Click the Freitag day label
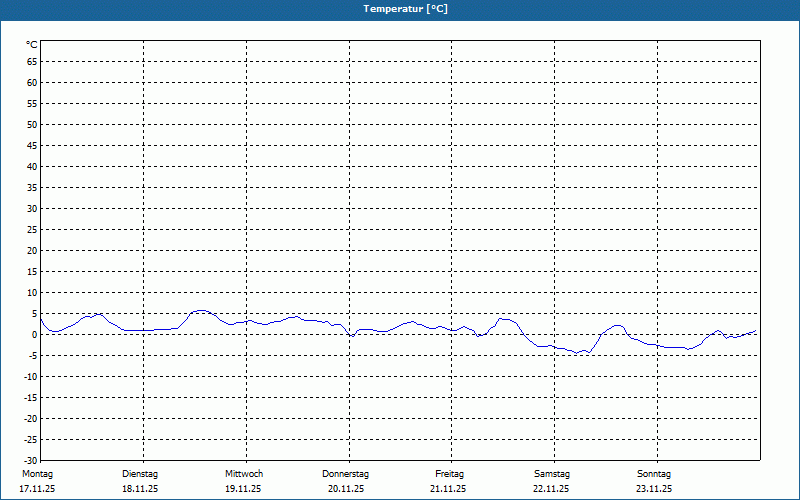This screenshot has height=500, width=800. [x=449, y=474]
